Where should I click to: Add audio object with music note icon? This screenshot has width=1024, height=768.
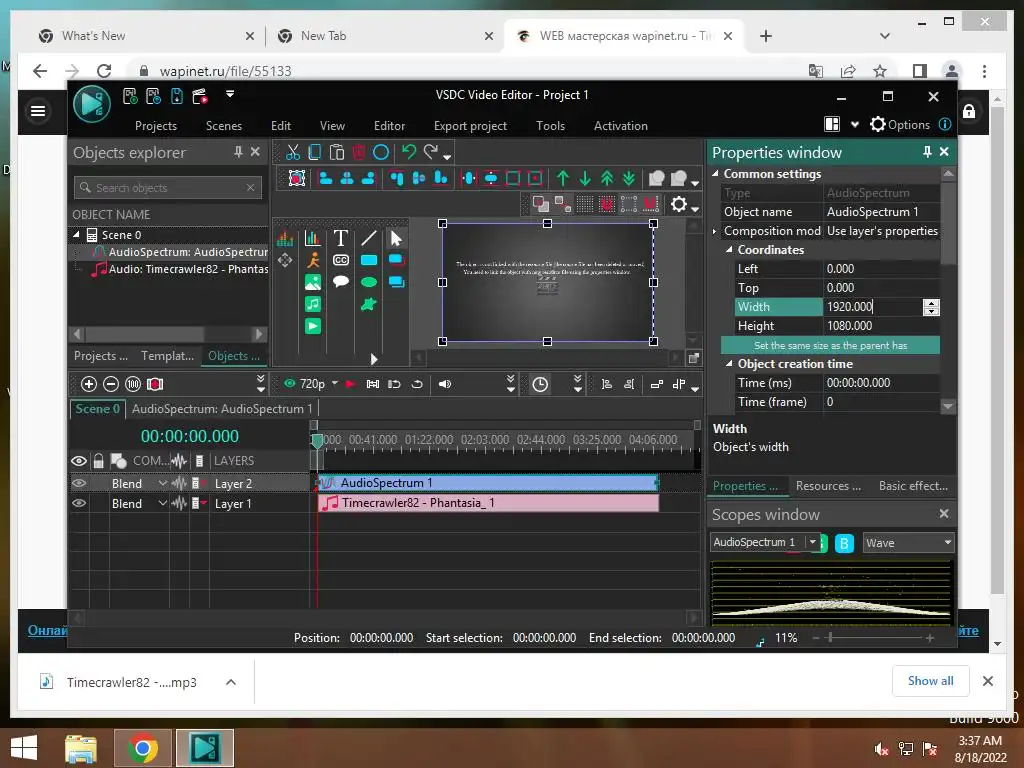tap(313, 304)
